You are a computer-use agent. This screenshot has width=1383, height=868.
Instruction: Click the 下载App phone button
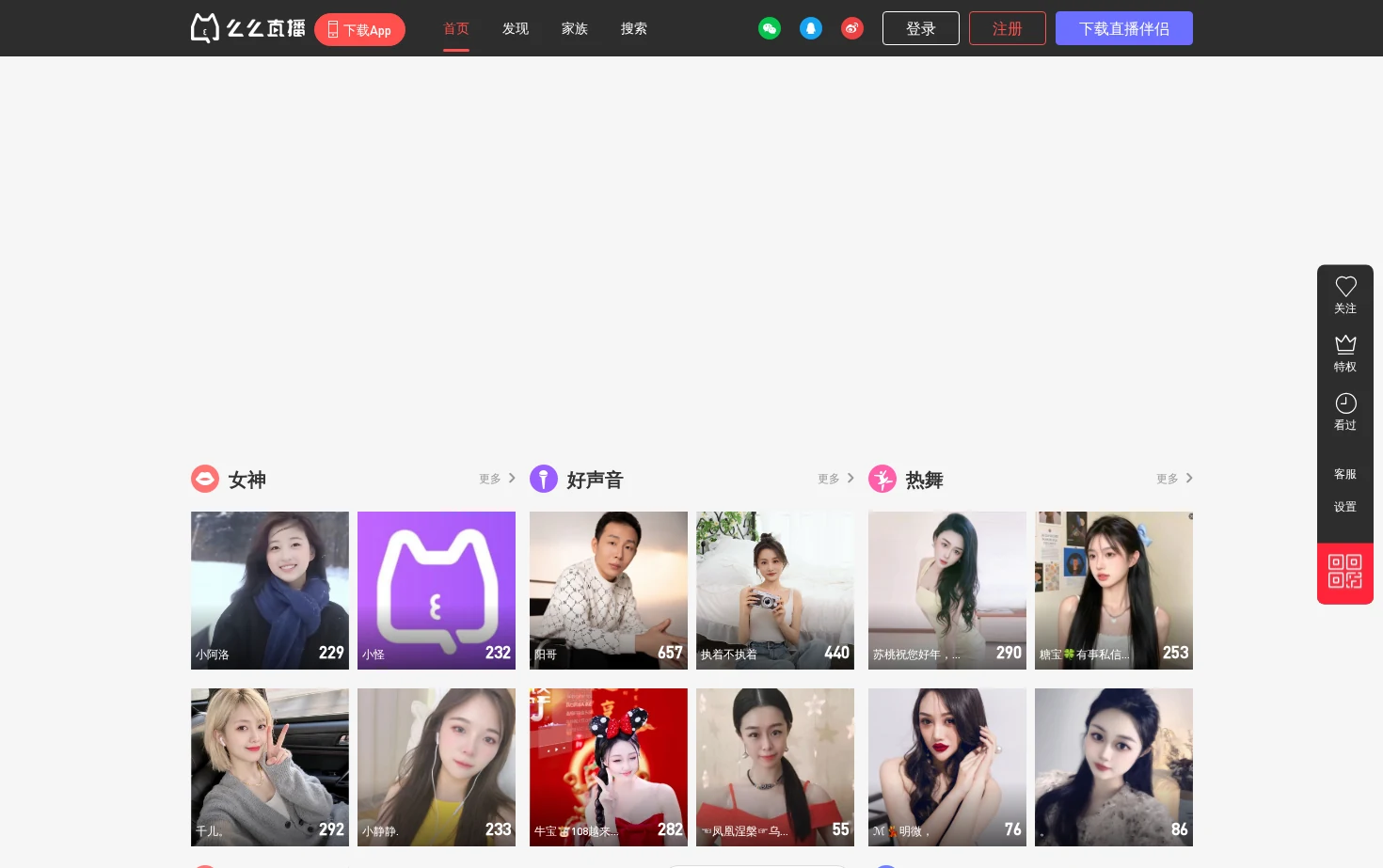pos(359,29)
